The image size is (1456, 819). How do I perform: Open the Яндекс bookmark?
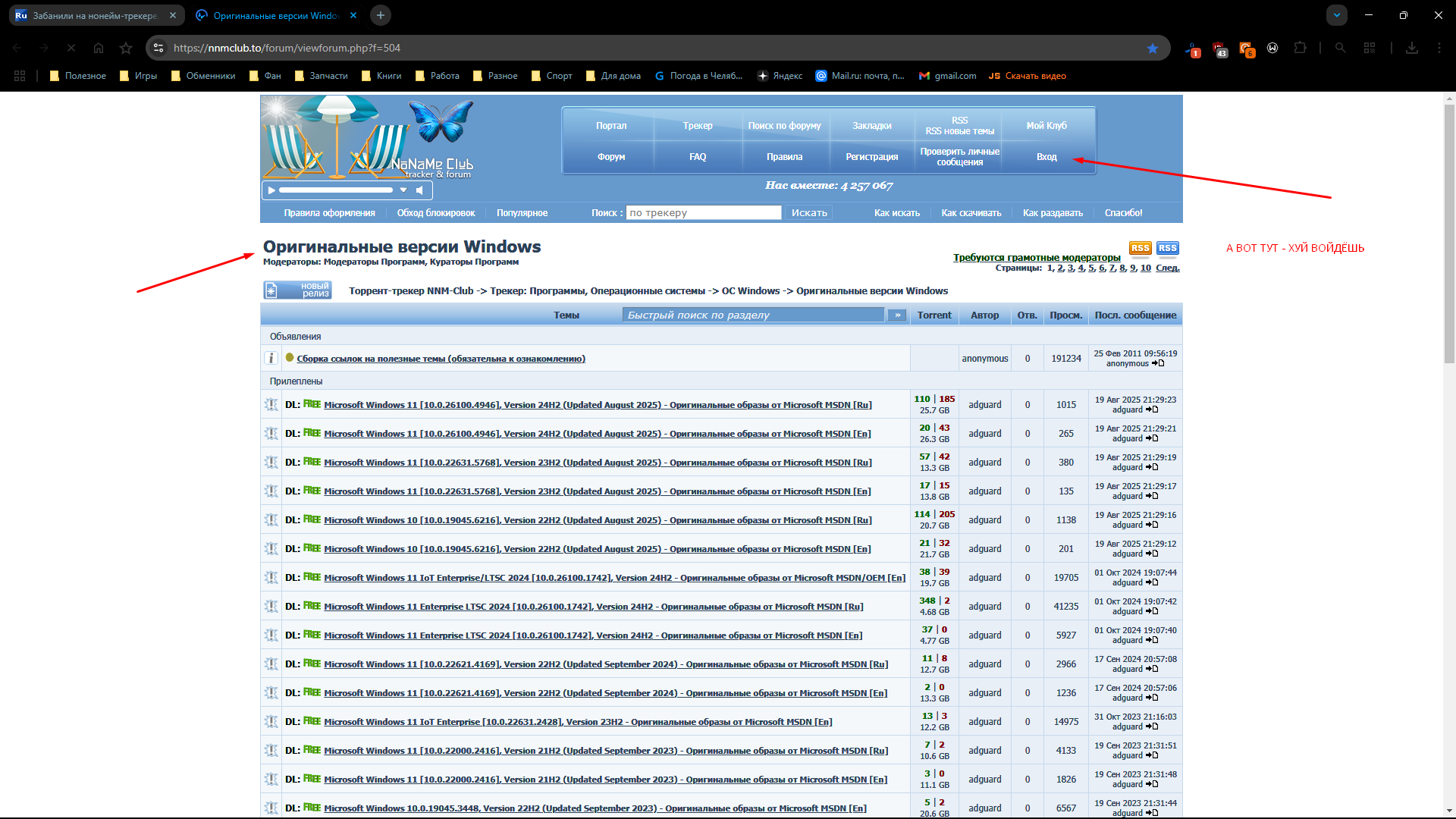(x=780, y=76)
